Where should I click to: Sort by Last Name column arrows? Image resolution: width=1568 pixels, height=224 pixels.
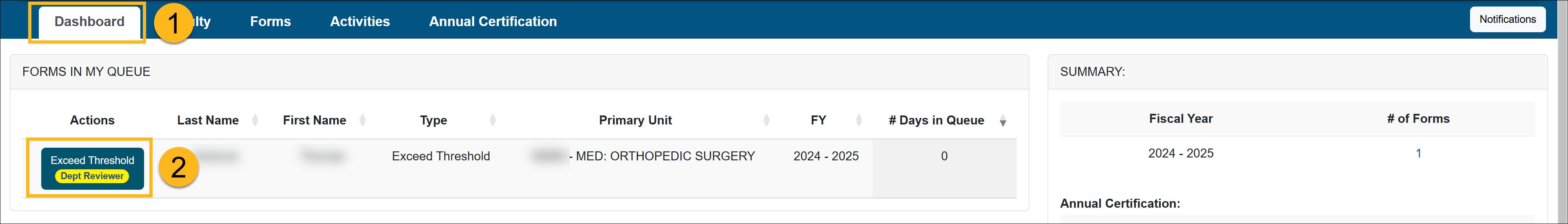click(255, 120)
